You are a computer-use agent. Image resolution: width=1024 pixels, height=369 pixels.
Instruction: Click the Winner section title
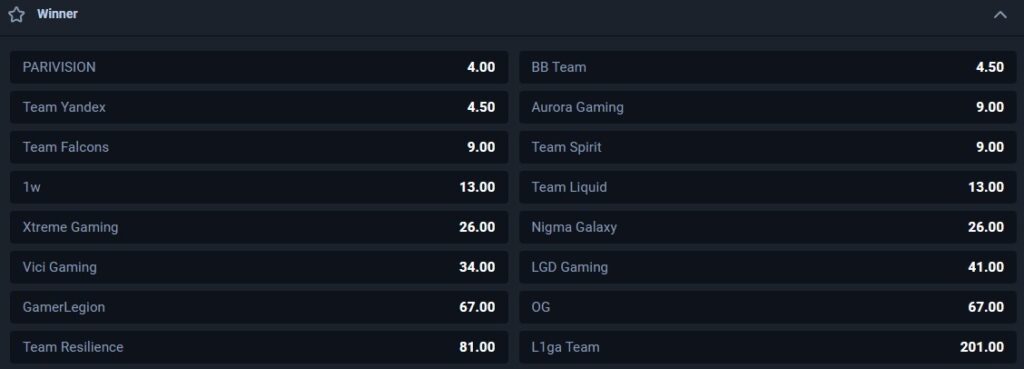pyautogui.click(x=57, y=14)
